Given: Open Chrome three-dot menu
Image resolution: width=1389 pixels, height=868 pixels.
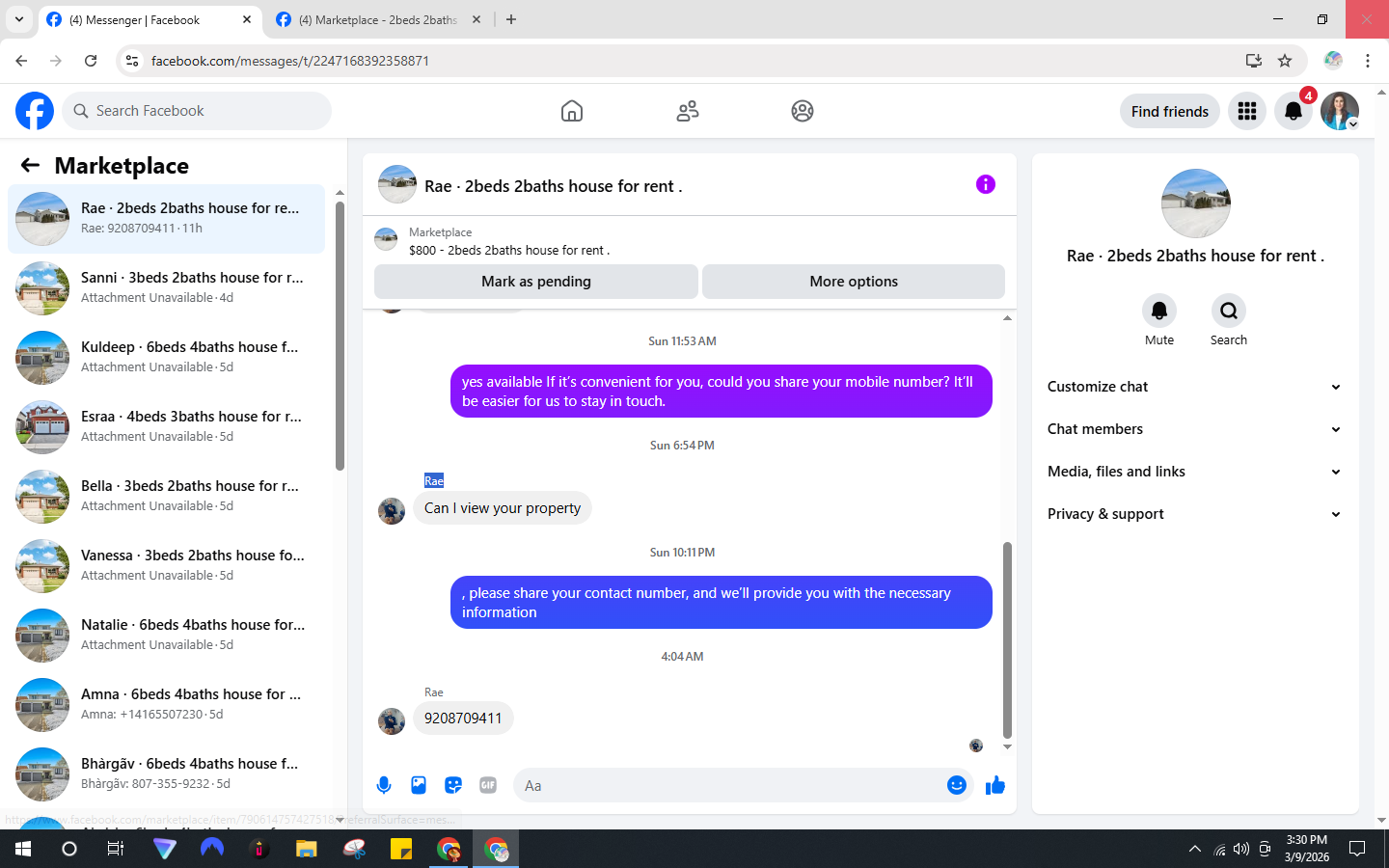Looking at the screenshot, I should tap(1368, 61).
